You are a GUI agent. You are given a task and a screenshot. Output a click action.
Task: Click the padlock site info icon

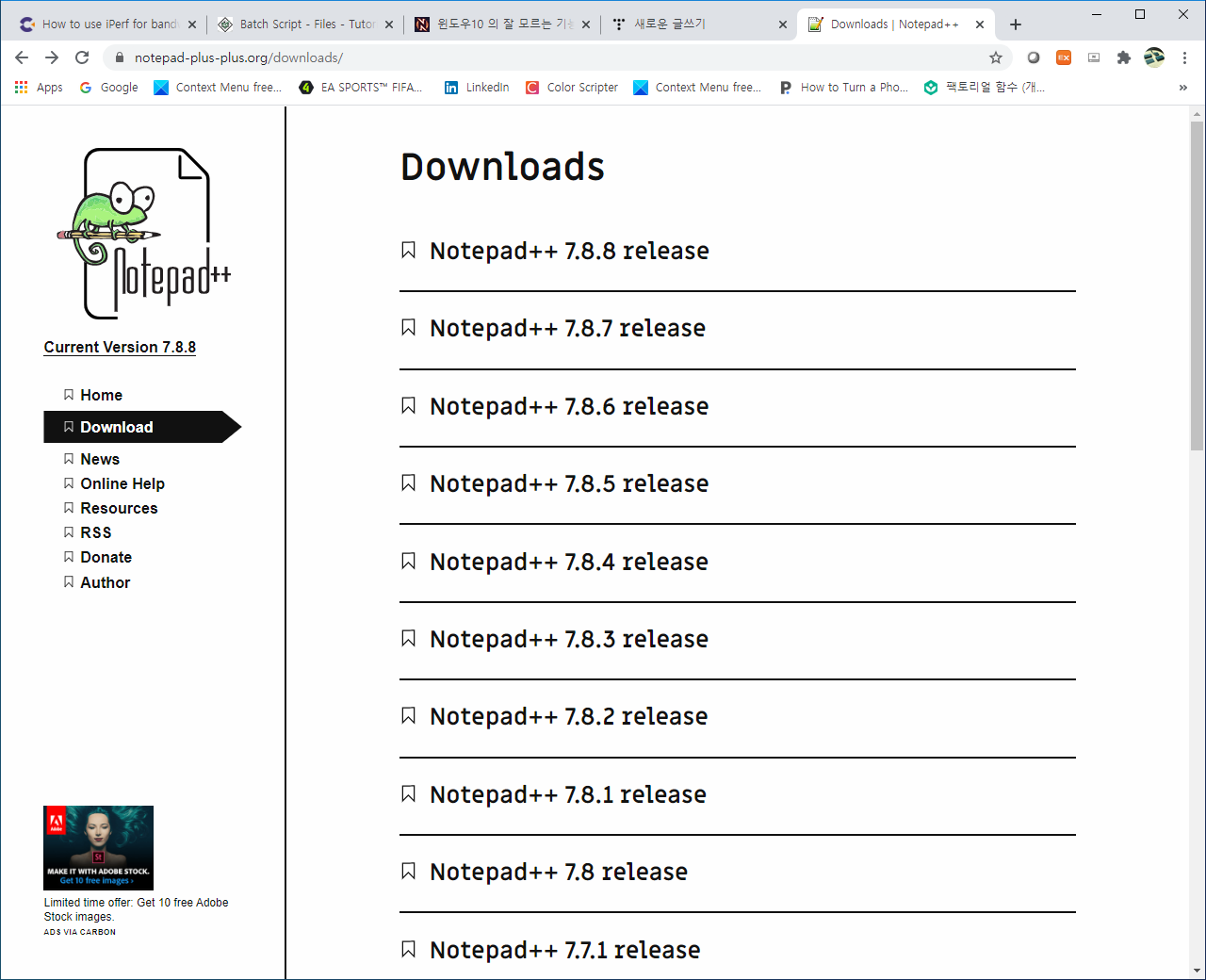tap(119, 57)
